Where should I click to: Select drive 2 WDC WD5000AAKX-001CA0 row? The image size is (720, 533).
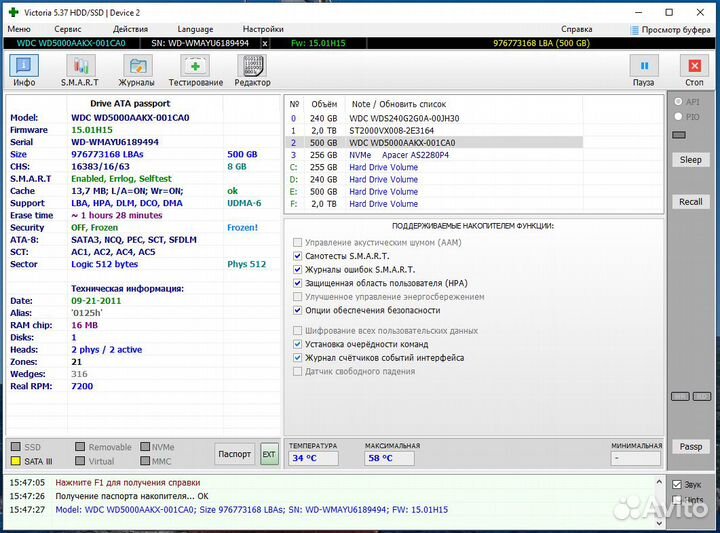click(434, 143)
